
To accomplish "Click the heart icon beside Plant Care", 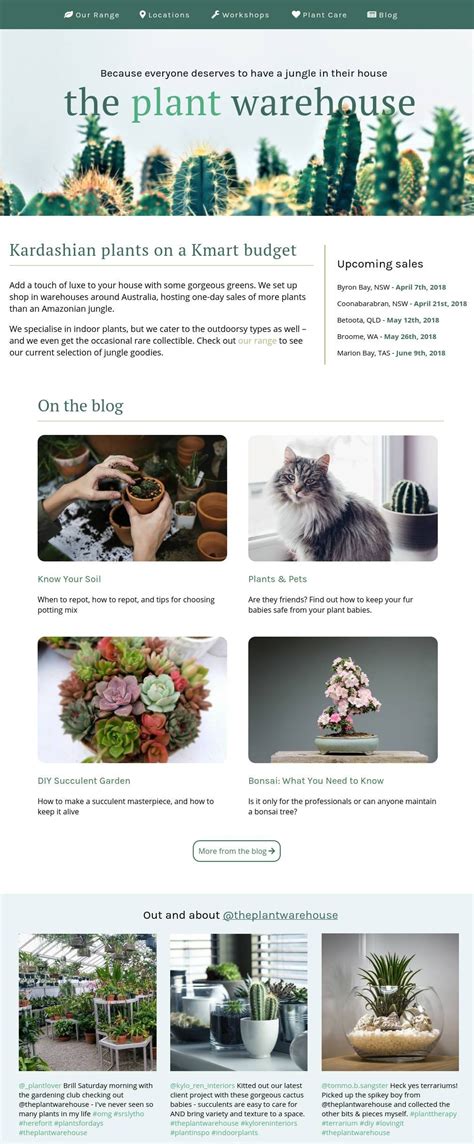I will coord(296,14).
